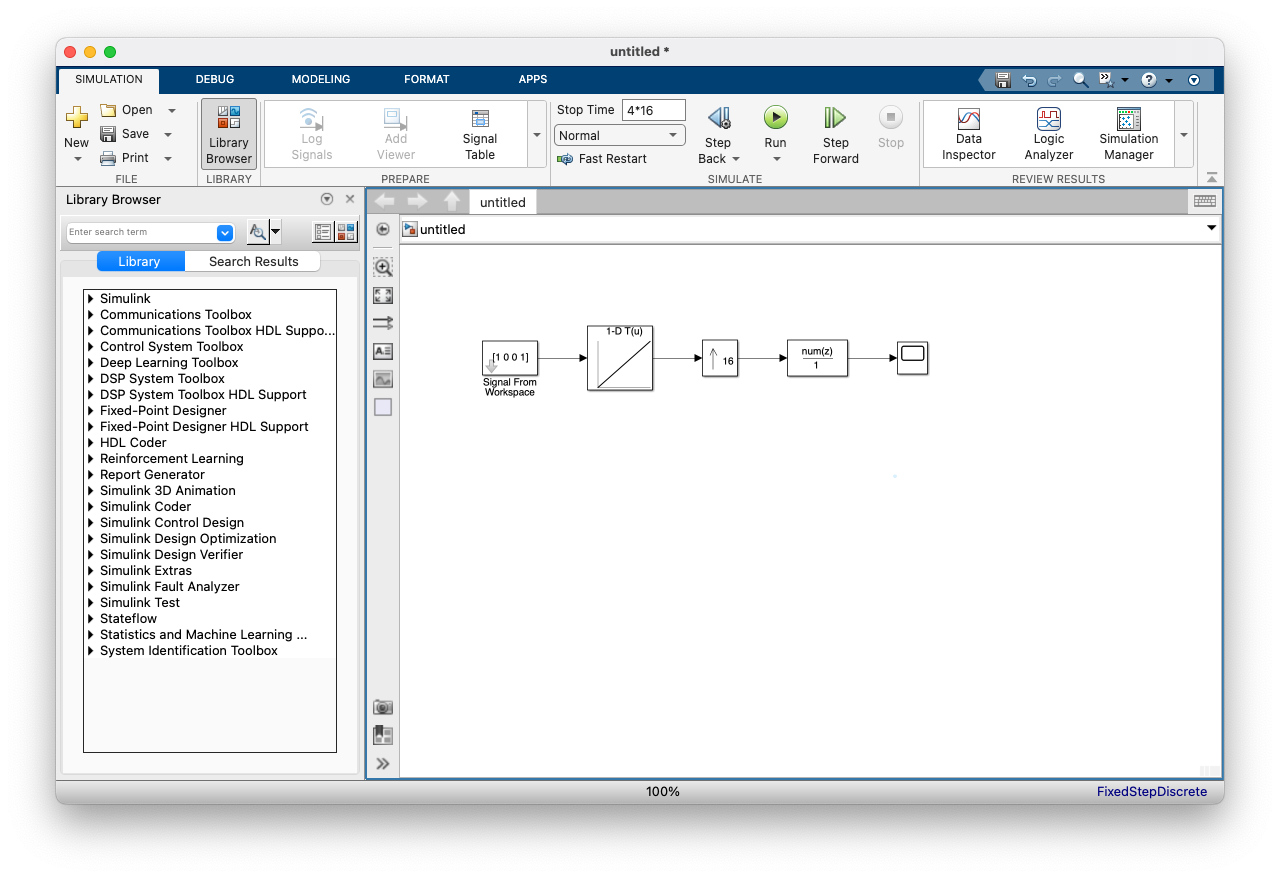Click Fit to View canvas tool
This screenshot has width=1280, height=878.
pos(383,295)
